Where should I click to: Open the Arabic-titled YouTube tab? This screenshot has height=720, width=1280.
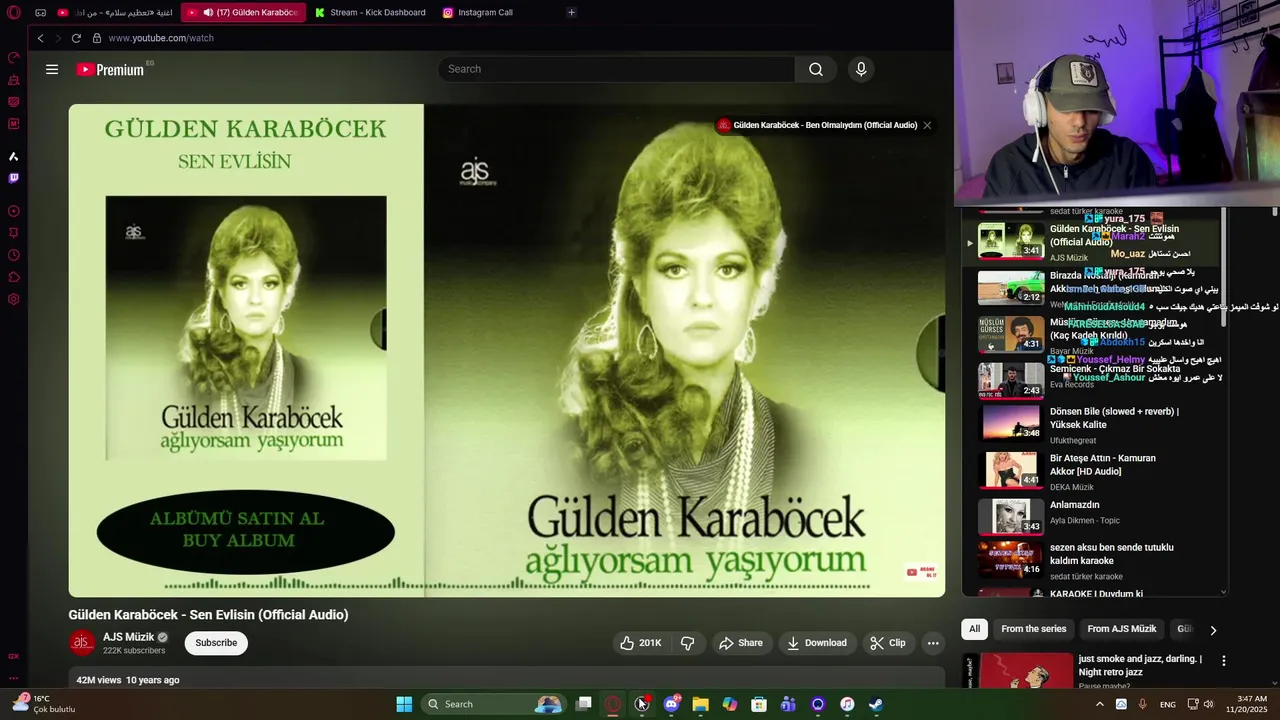pos(115,13)
